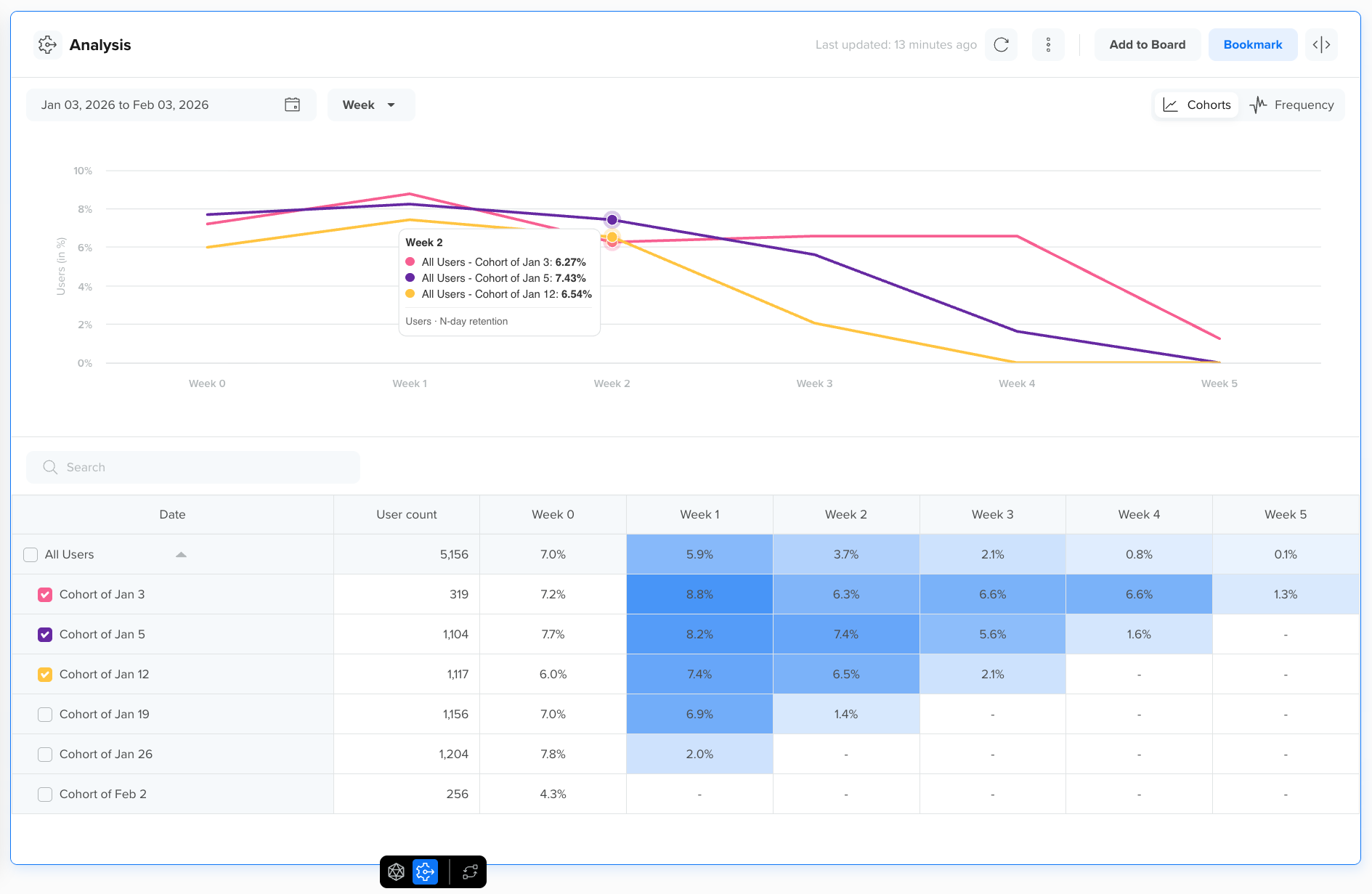The image size is (1372, 894).
Task: Uncheck the Cohort of Jan 5 checkbox
Action: point(45,635)
